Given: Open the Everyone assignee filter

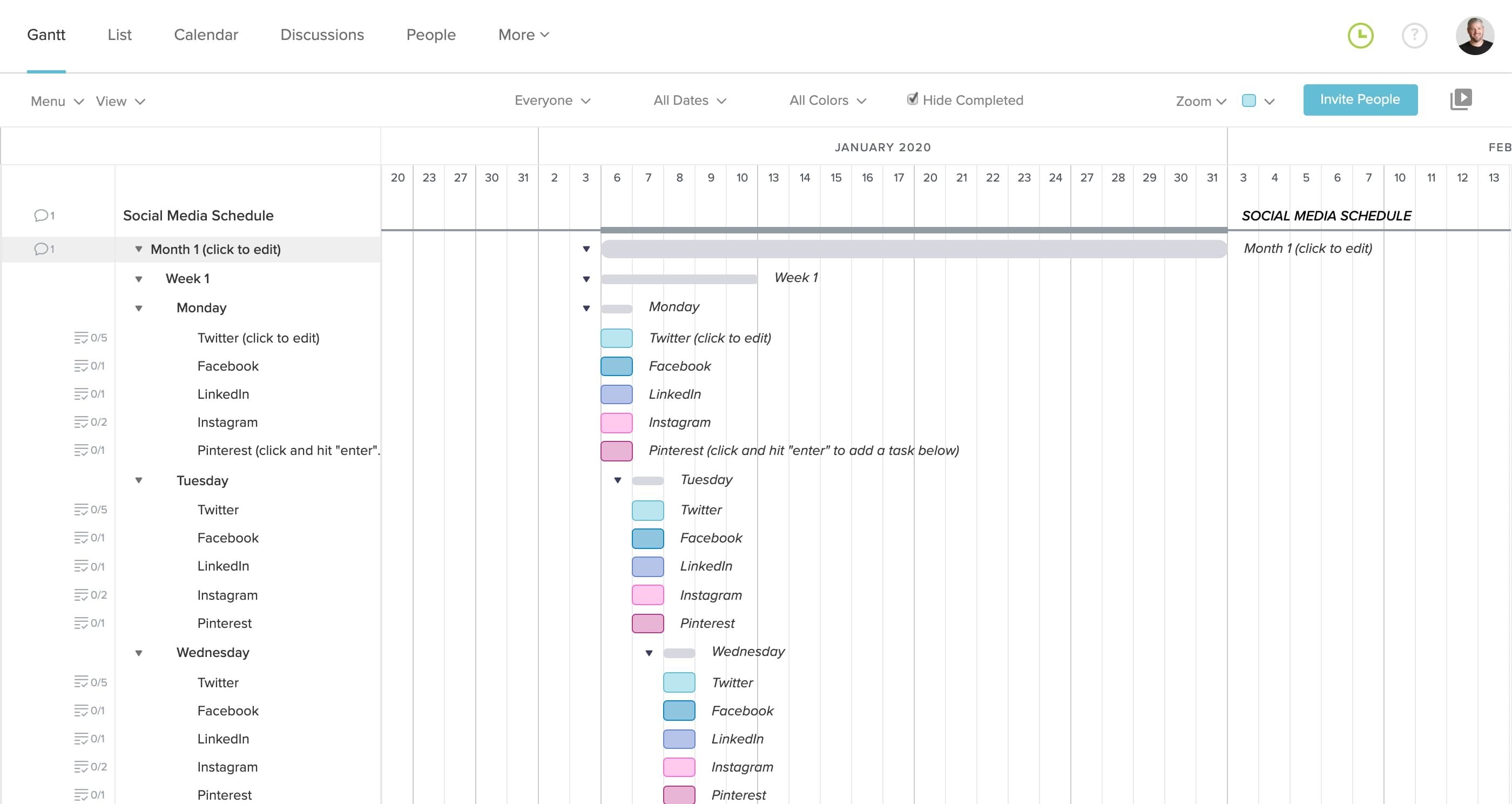Looking at the screenshot, I should click(x=550, y=100).
